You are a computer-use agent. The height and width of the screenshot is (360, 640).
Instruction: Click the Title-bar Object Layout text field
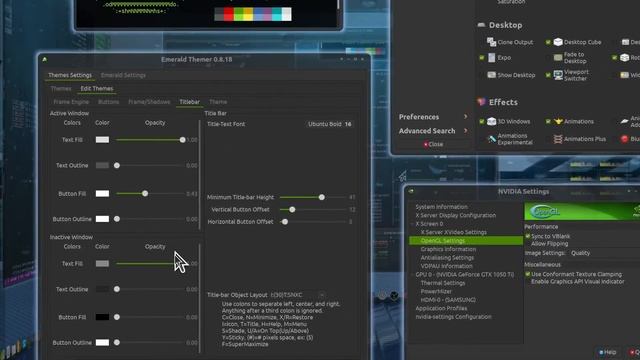pyautogui.click(x=293, y=295)
